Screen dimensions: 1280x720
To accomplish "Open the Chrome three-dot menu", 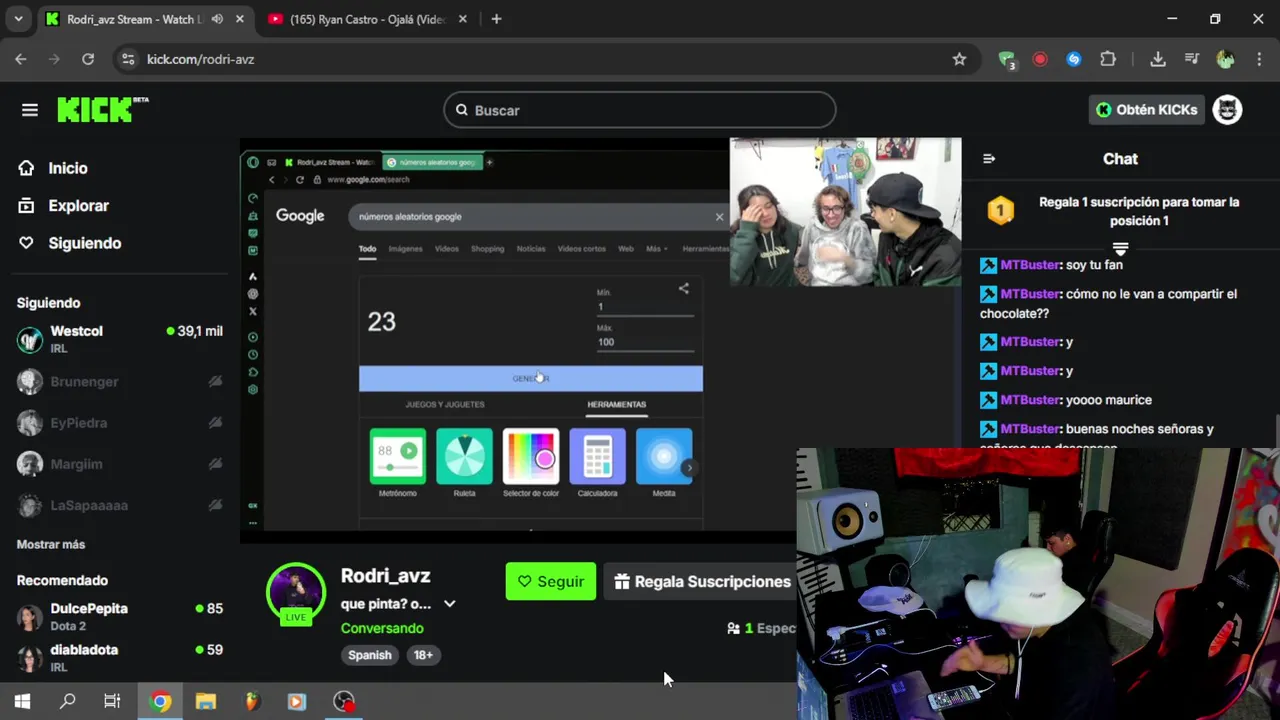I will click(1258, 59).
